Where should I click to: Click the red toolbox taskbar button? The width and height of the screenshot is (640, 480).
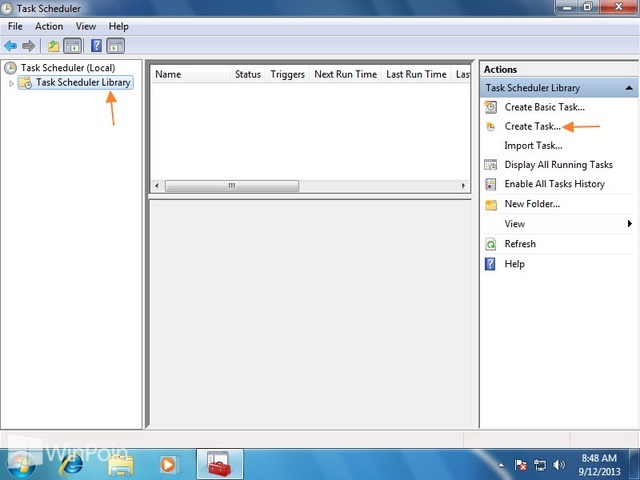click(x=220, y=464)
